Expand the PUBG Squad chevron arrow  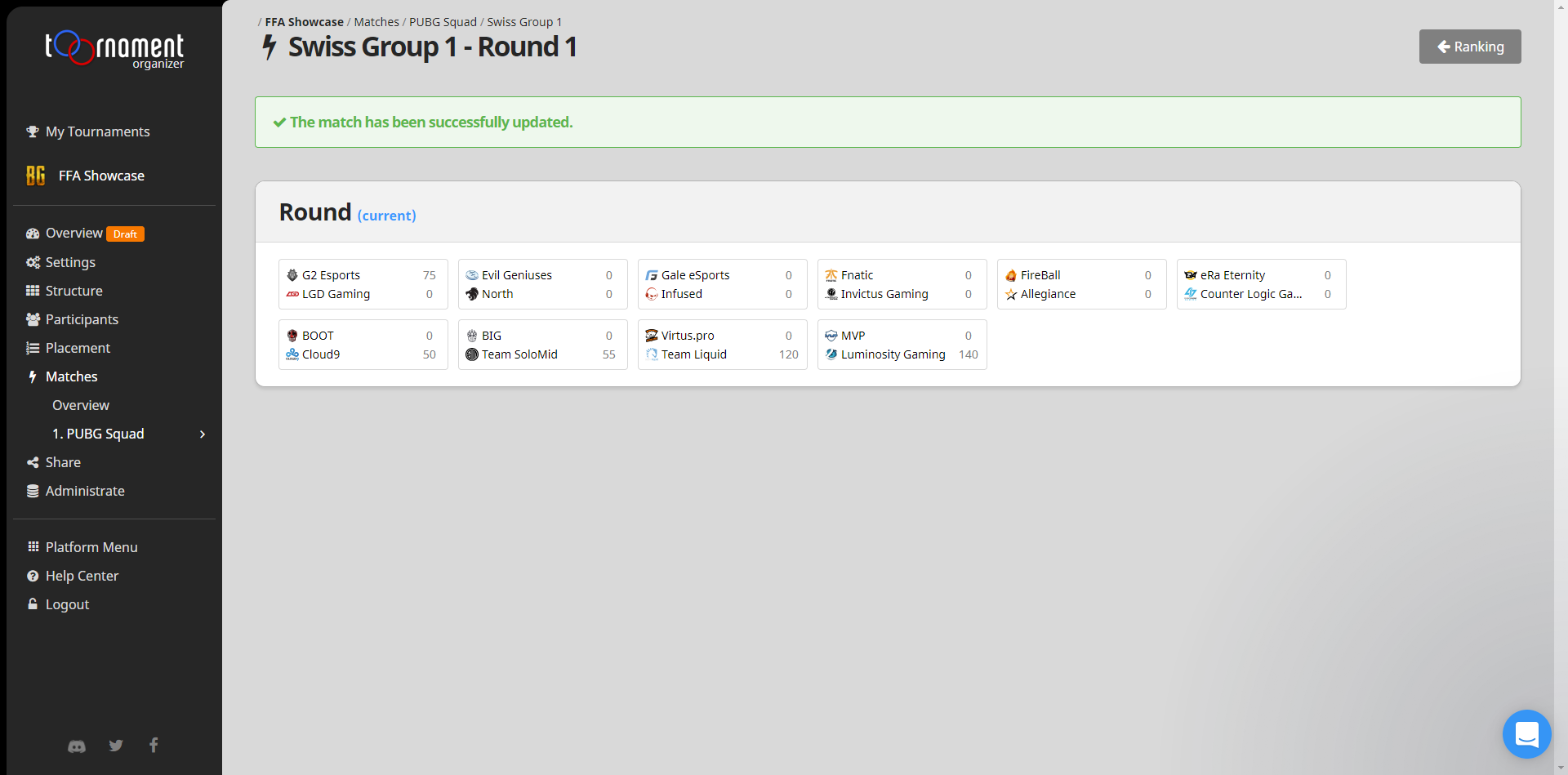[203, 434]
